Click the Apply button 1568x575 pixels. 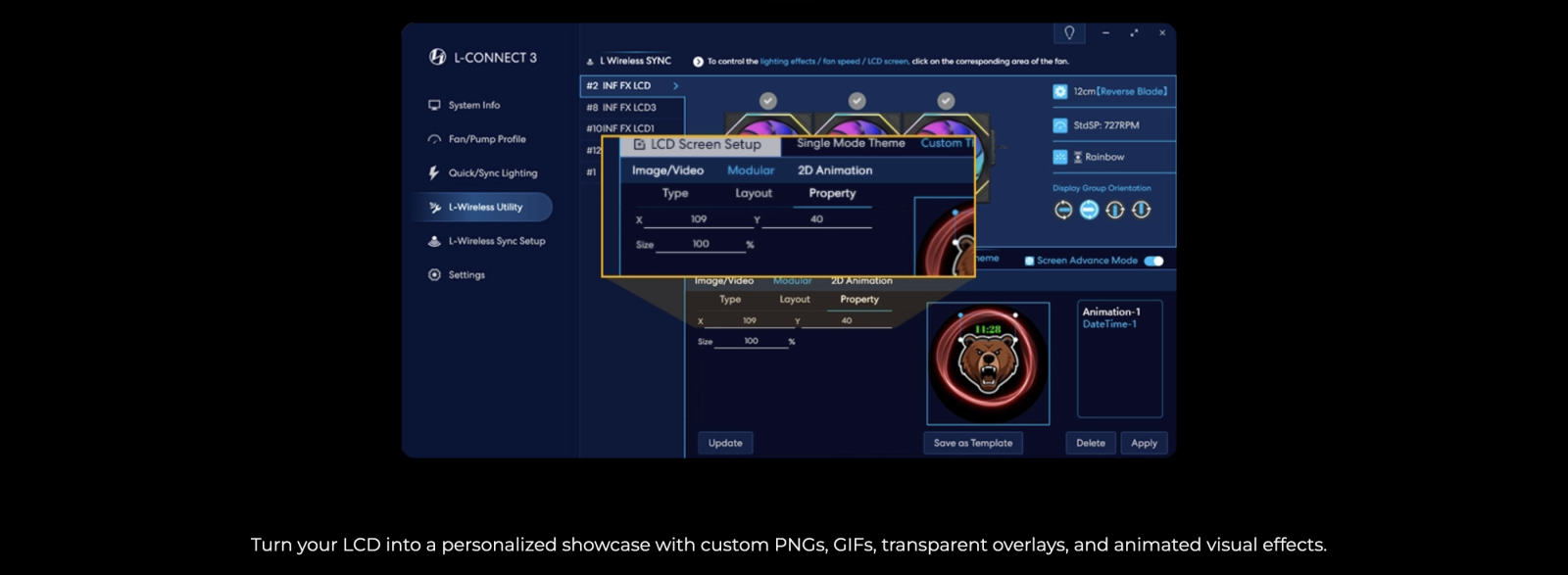(x=1144, y=443)
